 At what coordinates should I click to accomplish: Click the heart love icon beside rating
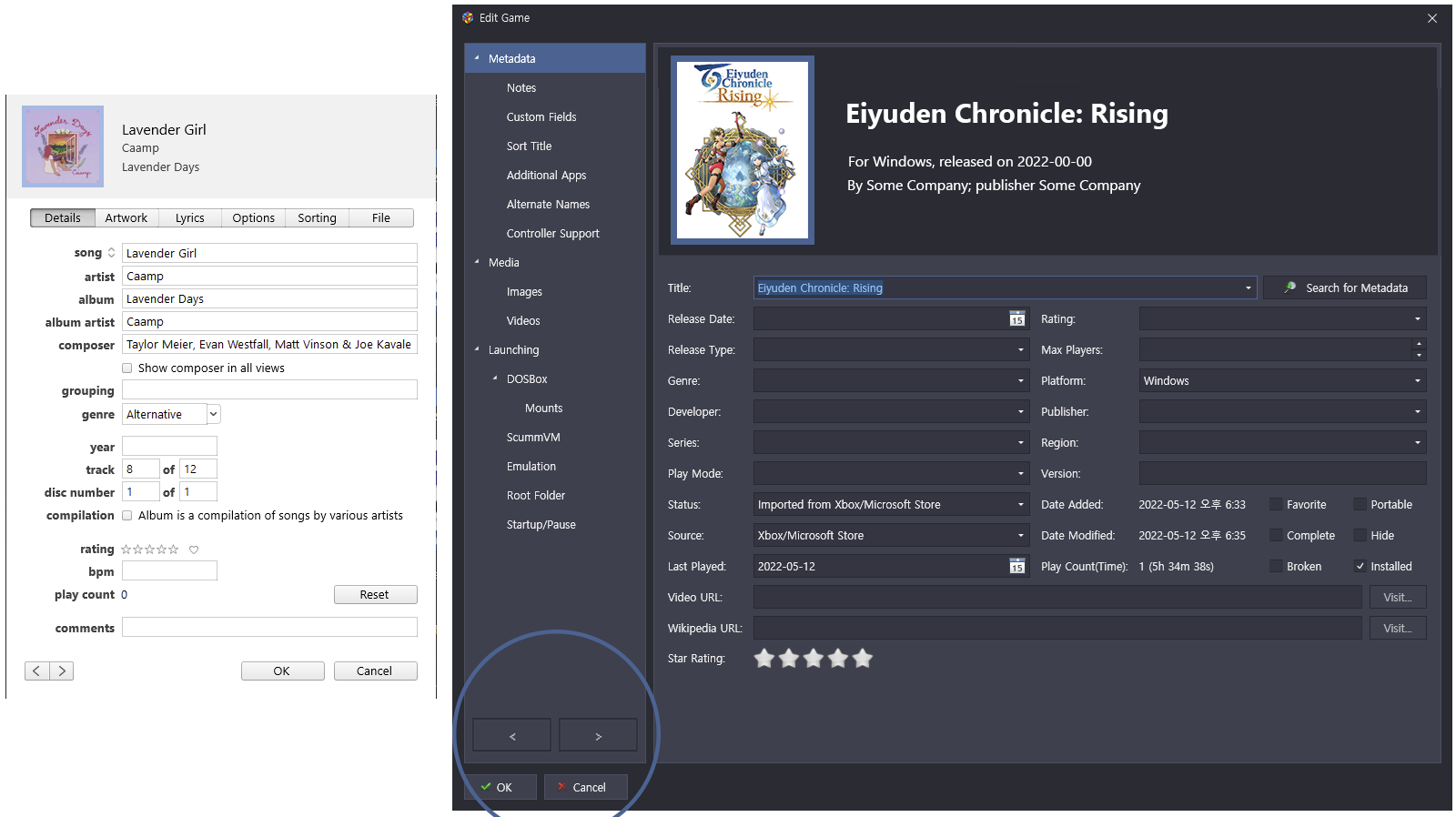click(194, 550)
